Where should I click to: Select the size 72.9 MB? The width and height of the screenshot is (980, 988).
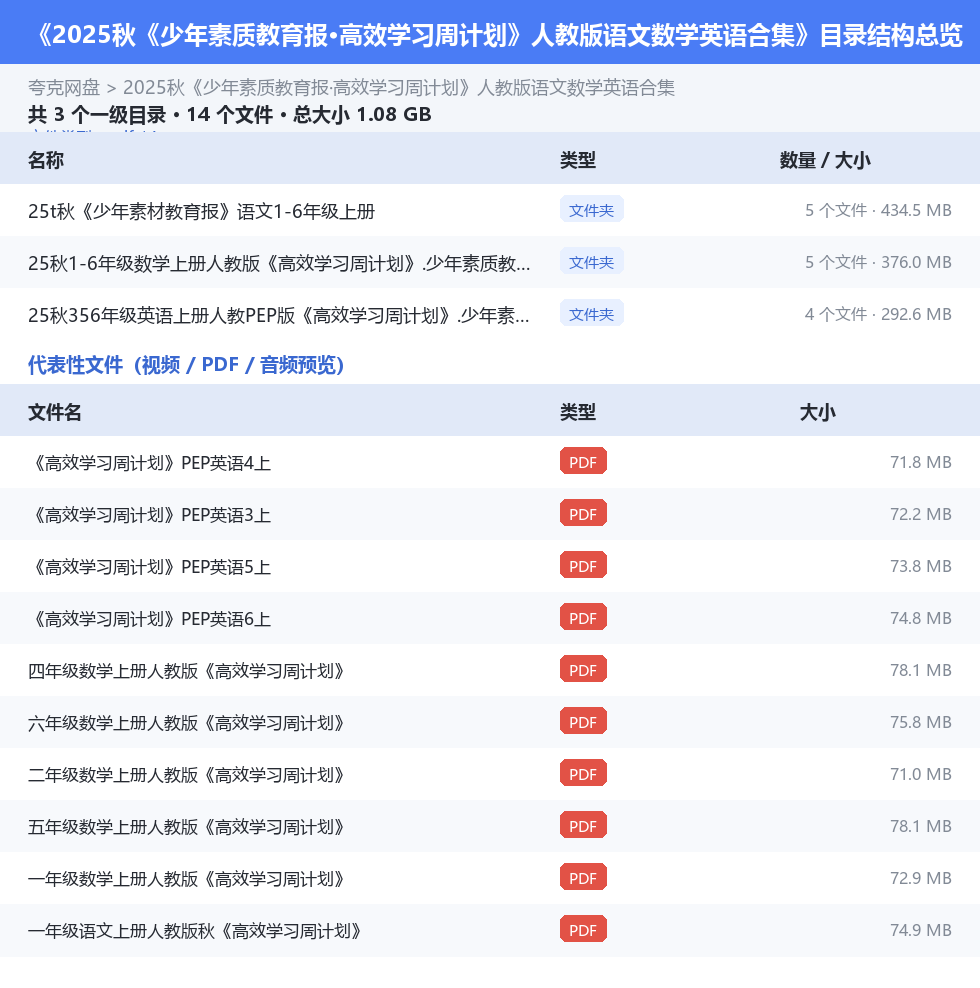920,878
